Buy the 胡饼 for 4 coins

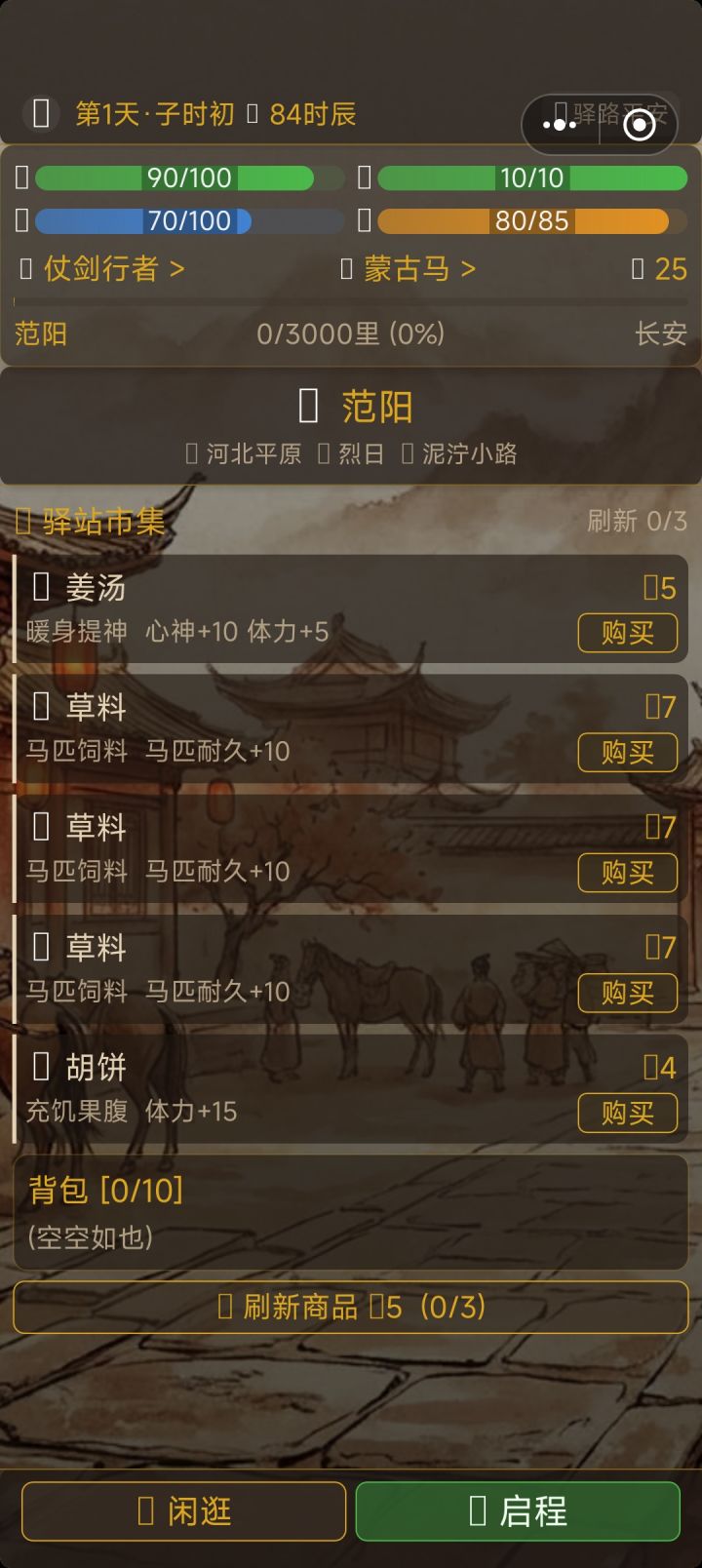(627, 1113)
